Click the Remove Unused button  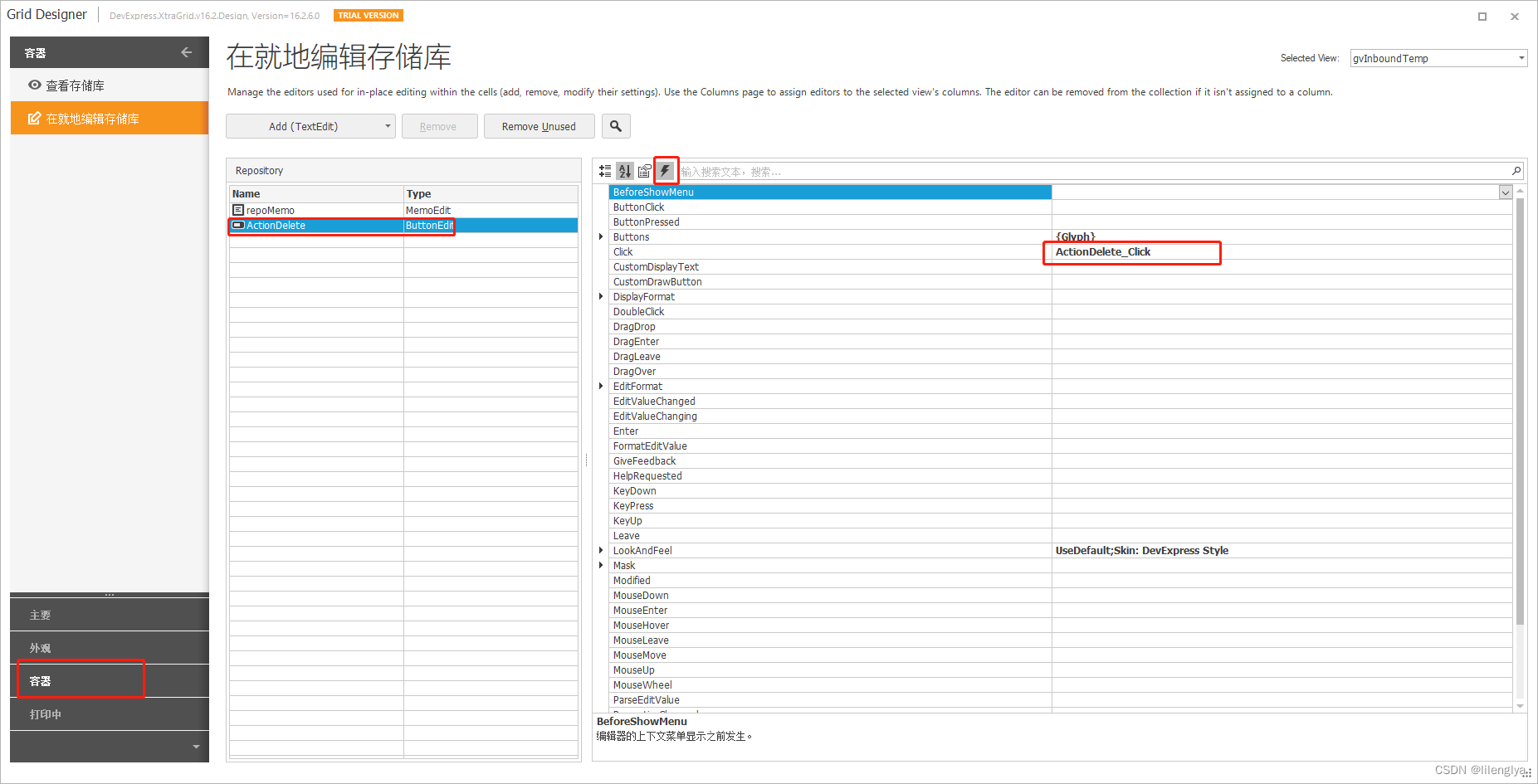[538, 126]
